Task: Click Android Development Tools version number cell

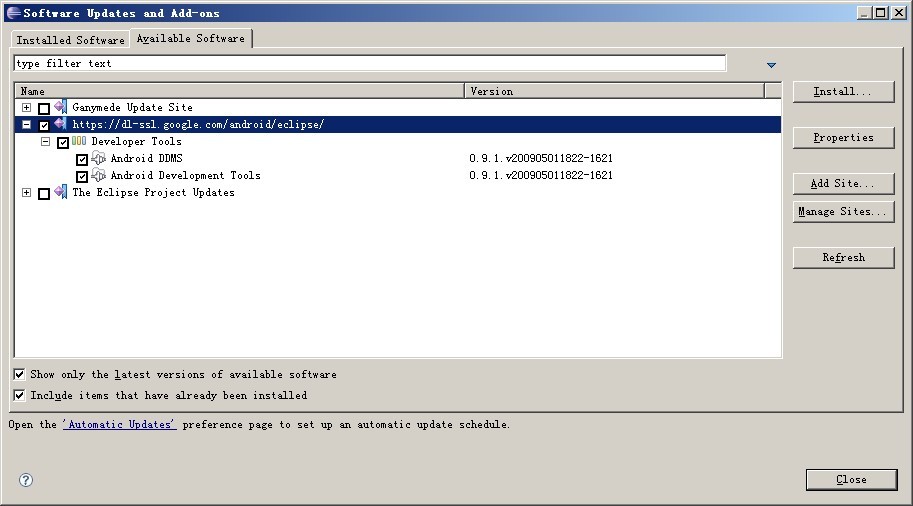Action: coord(541,175)
